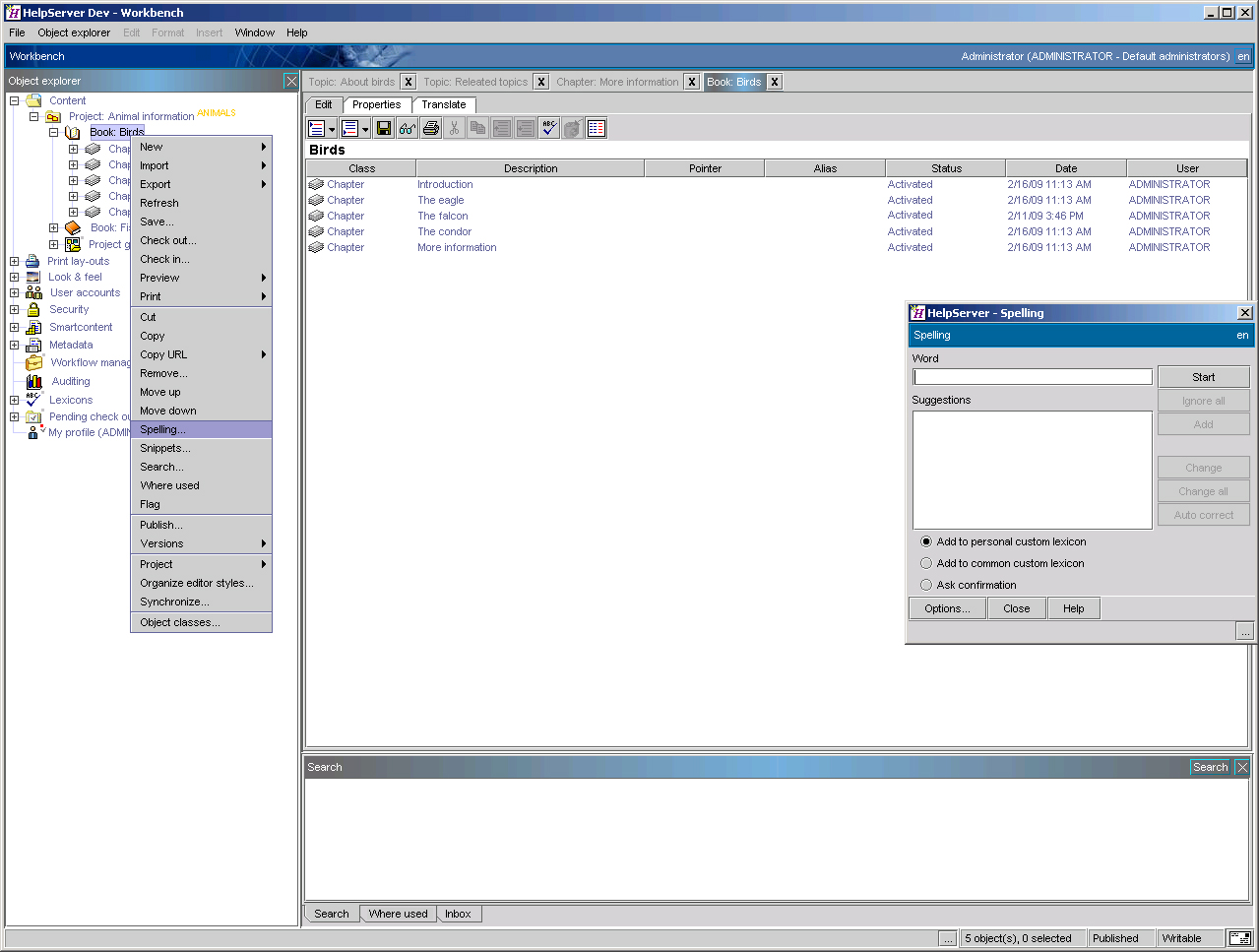Close the Topic: About birds tab
Screen dimensions: 1259x952
[x=409, y=82]
